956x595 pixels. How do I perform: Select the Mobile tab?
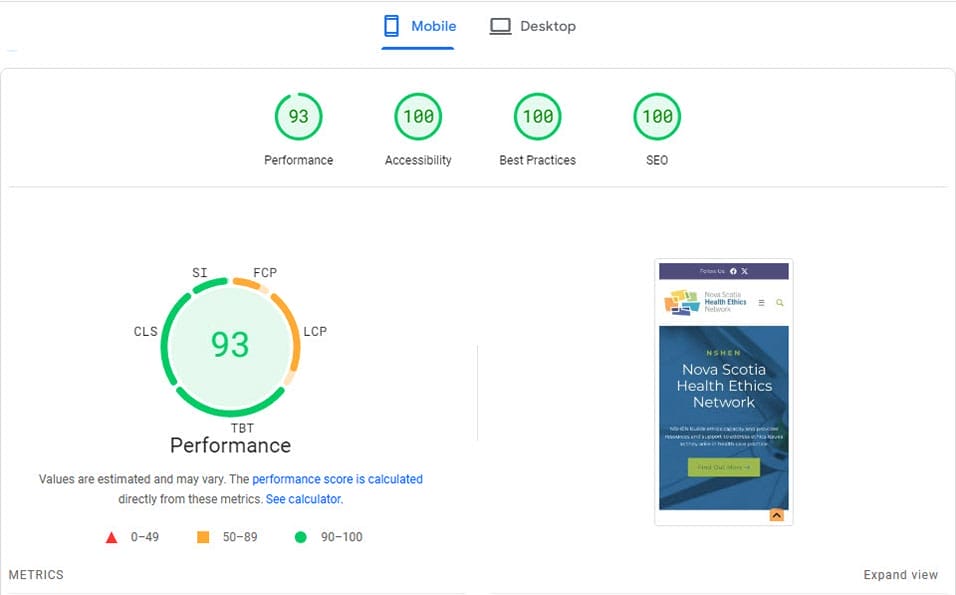click(x=418, y=25)
